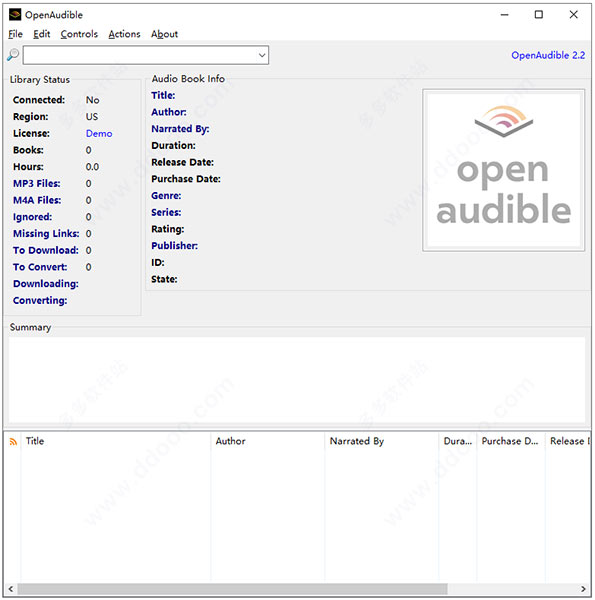This screenshot has width=595, height=600.
Task: Open the Actions menu
Action: [124, 34]
